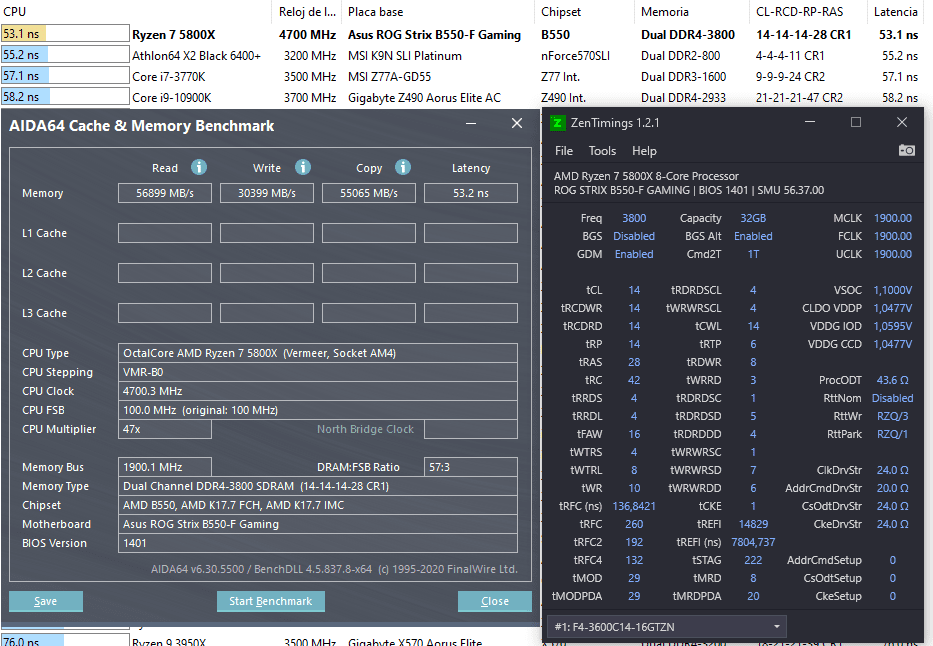Viewport: 933px width, 646px height.
Task: Select the Core i7-3770K result row
Action: pos(462,77)
